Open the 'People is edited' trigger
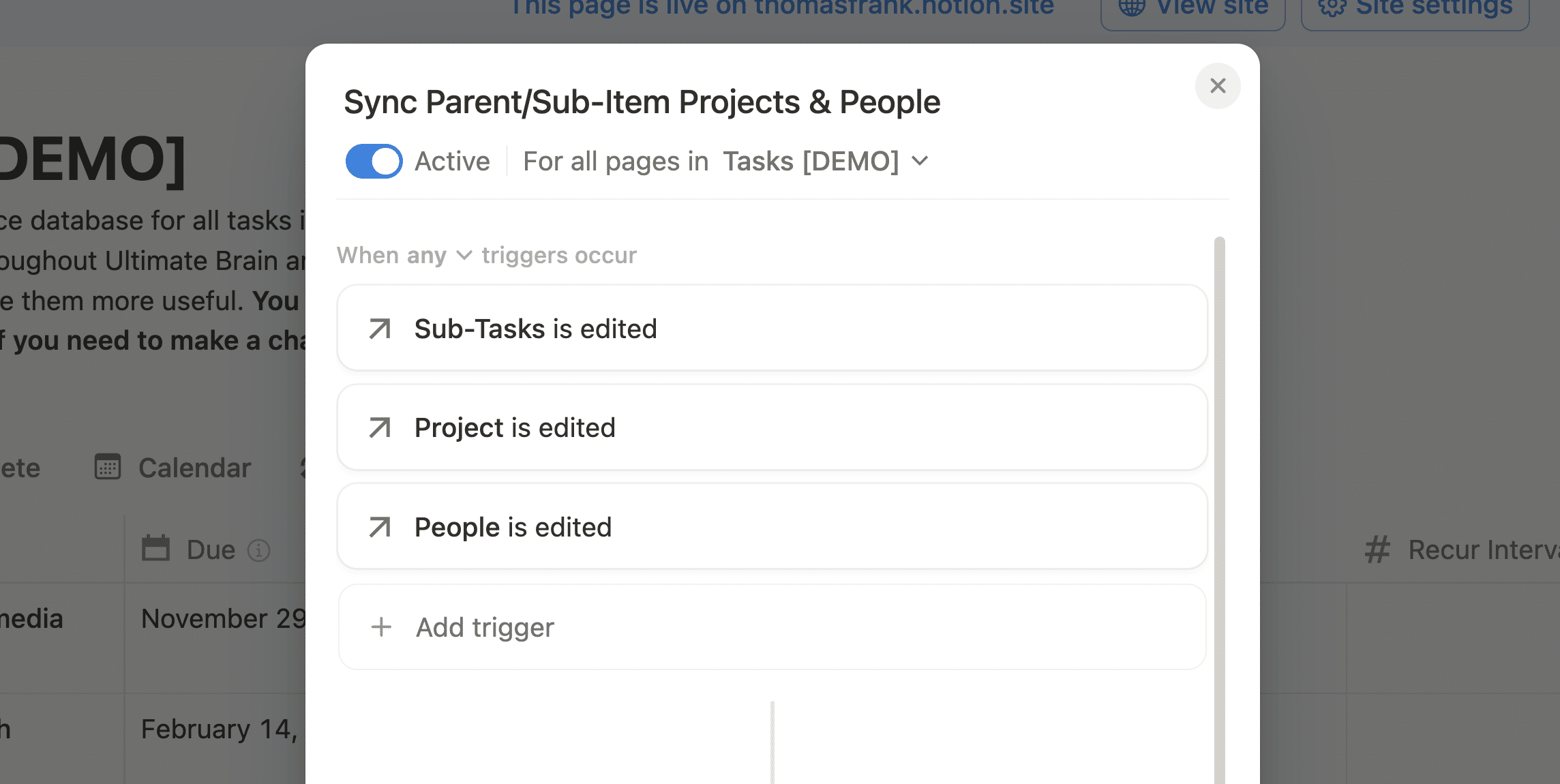The width and height of the screenshot is (1560, 784). [x=772, y=527]
